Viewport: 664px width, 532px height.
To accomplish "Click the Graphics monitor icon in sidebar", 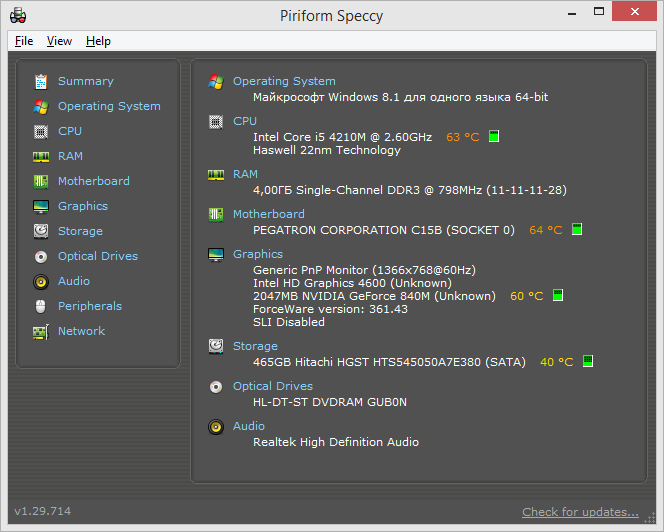I will (x=41, y=206).
